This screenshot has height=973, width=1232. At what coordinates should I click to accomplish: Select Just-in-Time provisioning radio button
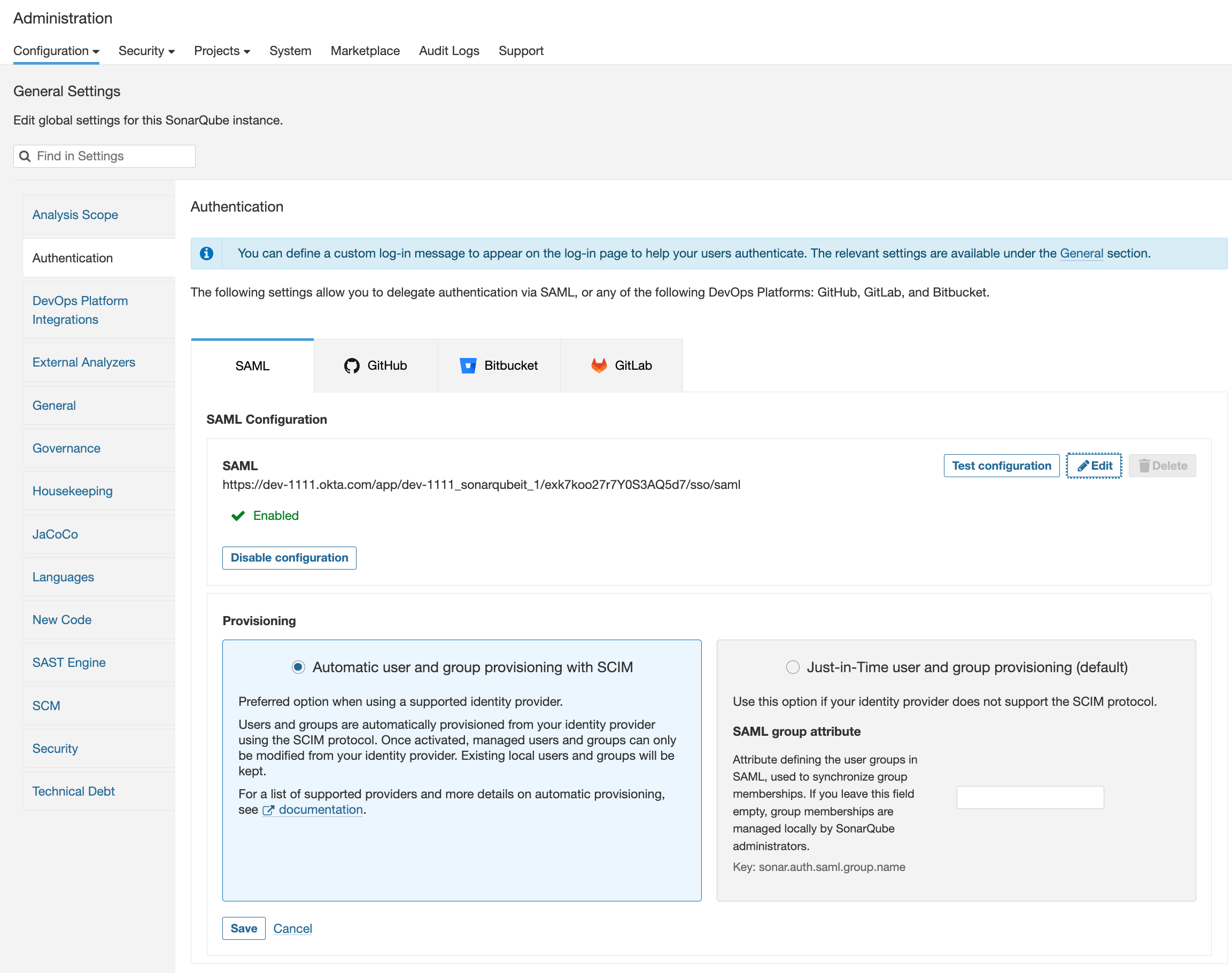pos(793,667)
